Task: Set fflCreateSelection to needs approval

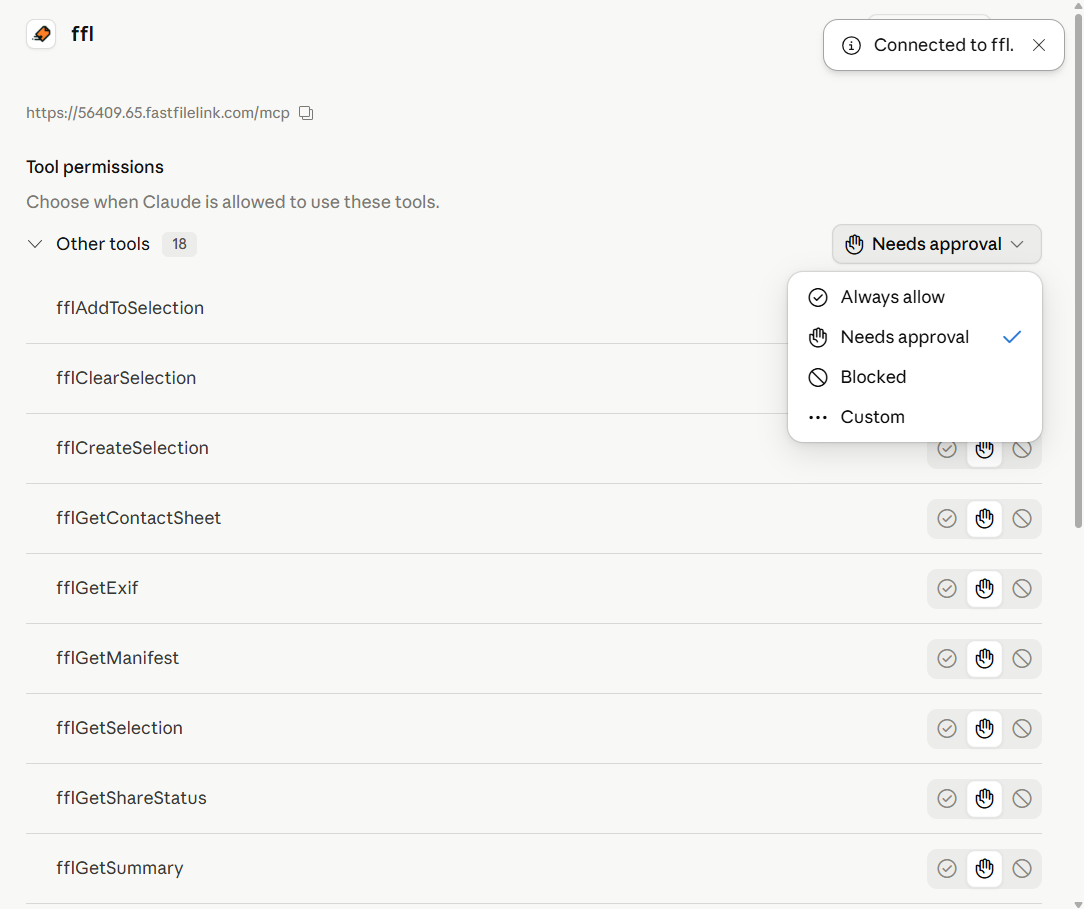Action: pos(984,451)
